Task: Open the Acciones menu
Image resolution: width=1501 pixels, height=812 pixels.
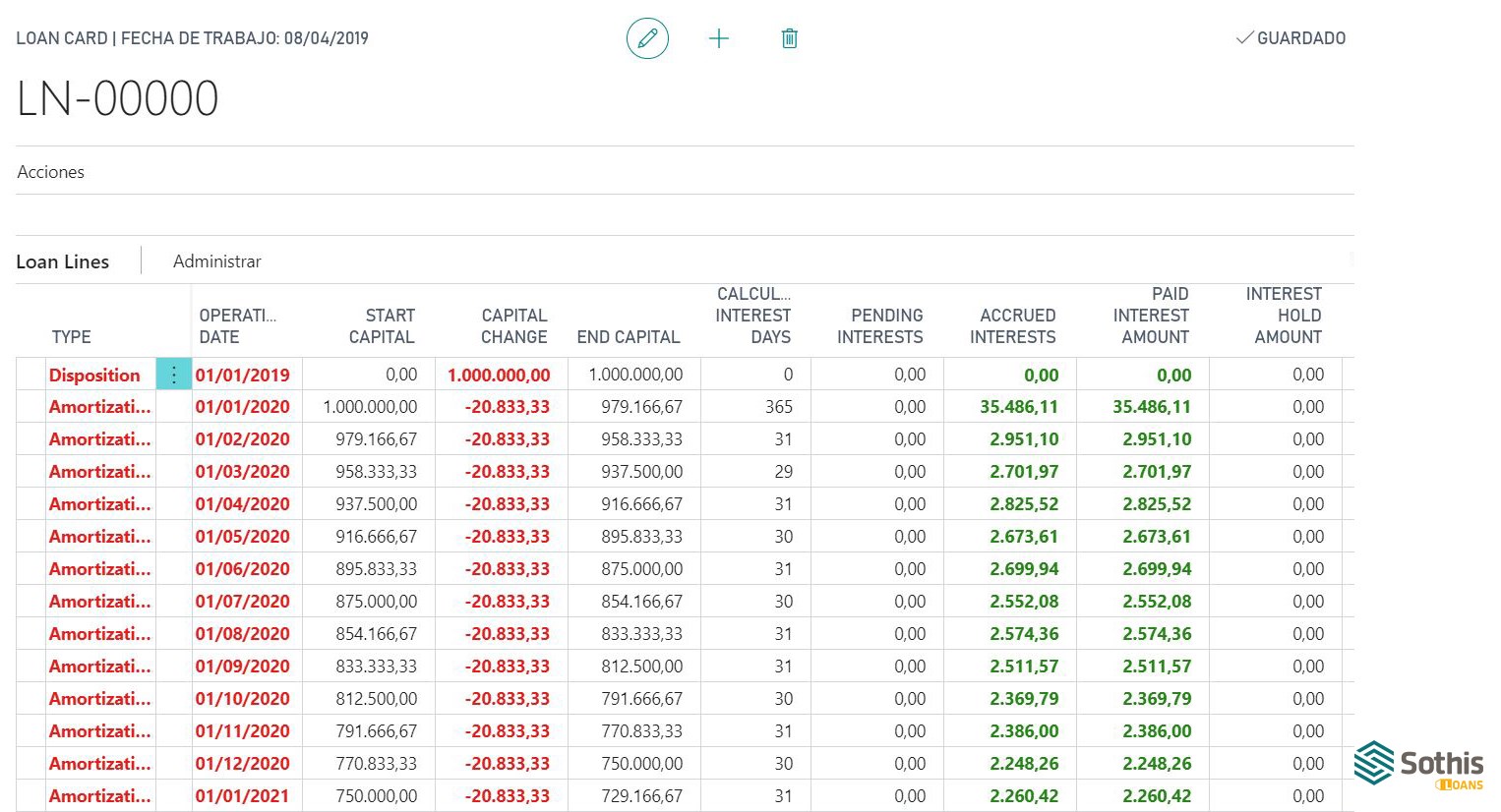Action: pos(51,172)
